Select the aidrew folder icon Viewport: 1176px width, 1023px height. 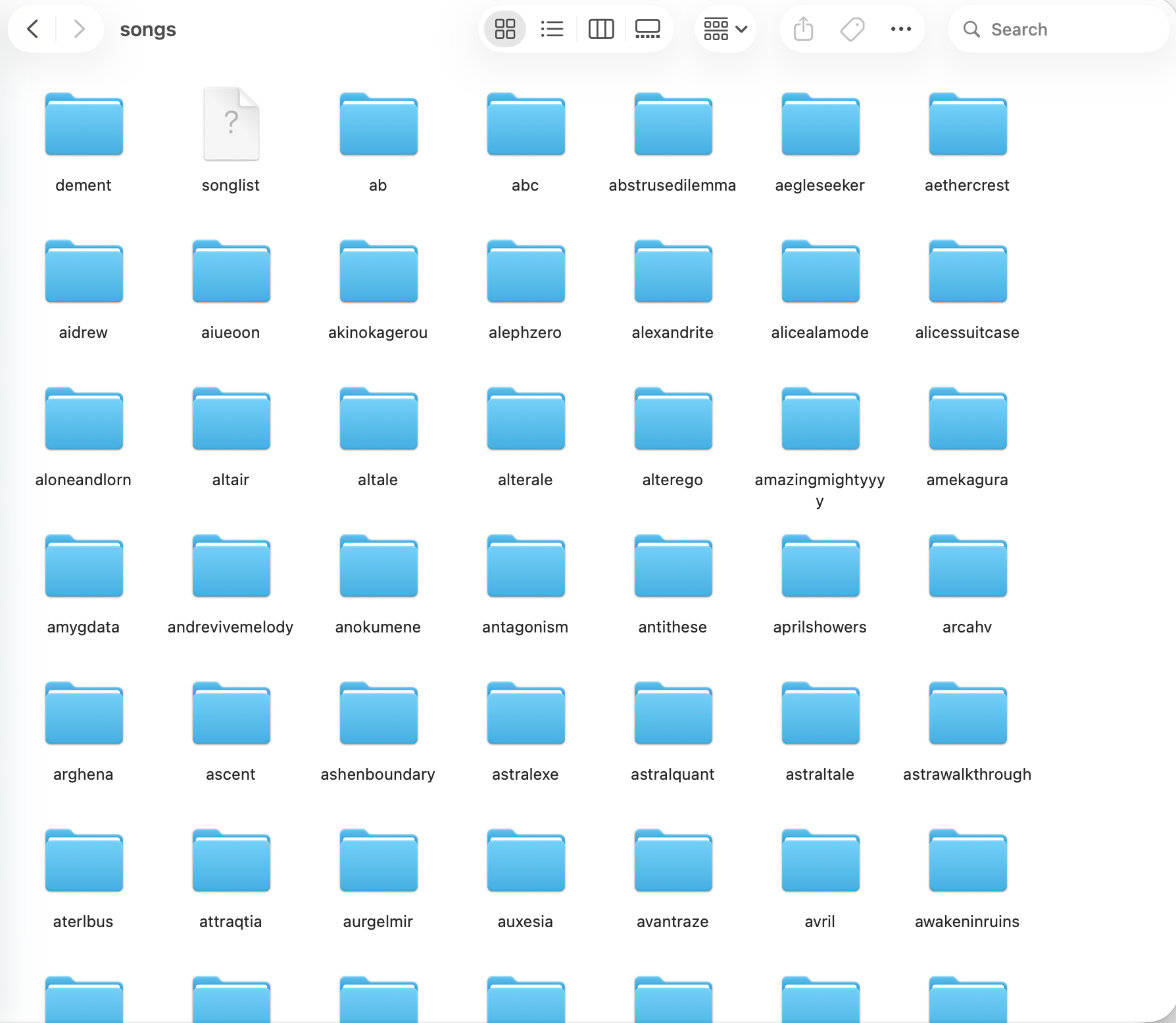click(84, 272)
